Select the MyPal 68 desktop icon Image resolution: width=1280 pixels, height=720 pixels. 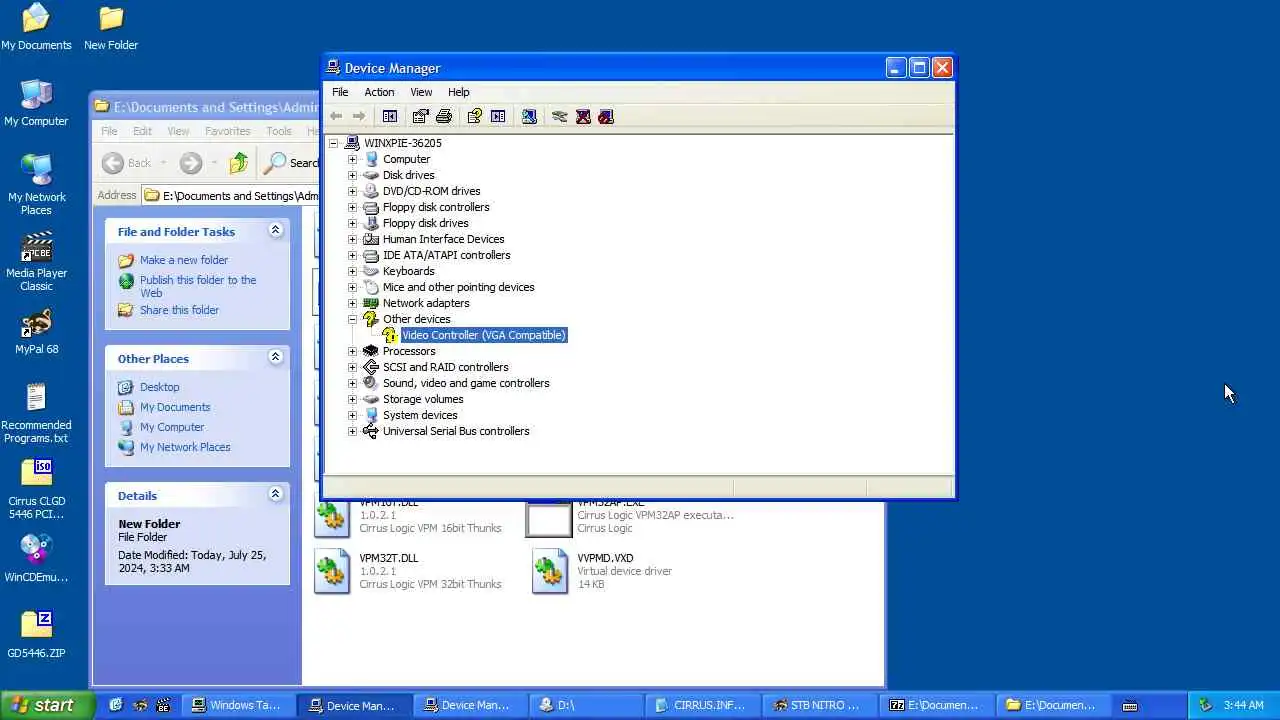tap(36, 332)
